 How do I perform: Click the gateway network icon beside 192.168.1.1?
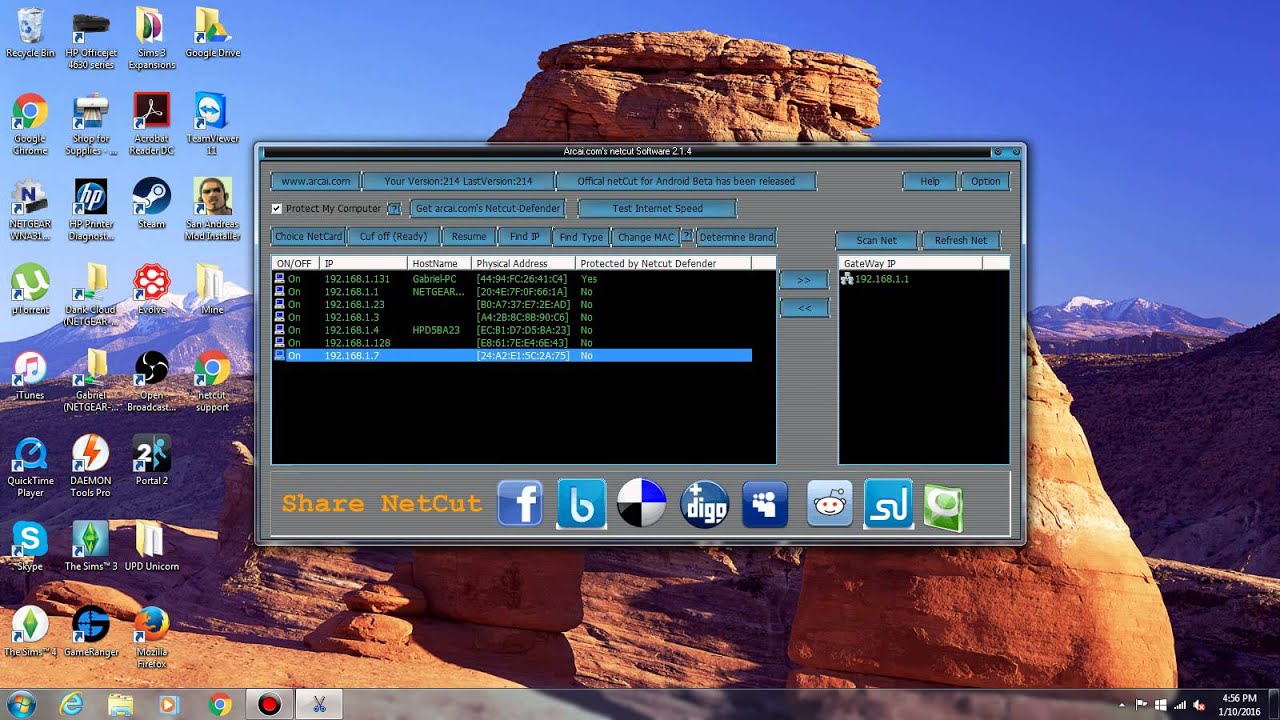pyautogui.click(x=847, y=279)
